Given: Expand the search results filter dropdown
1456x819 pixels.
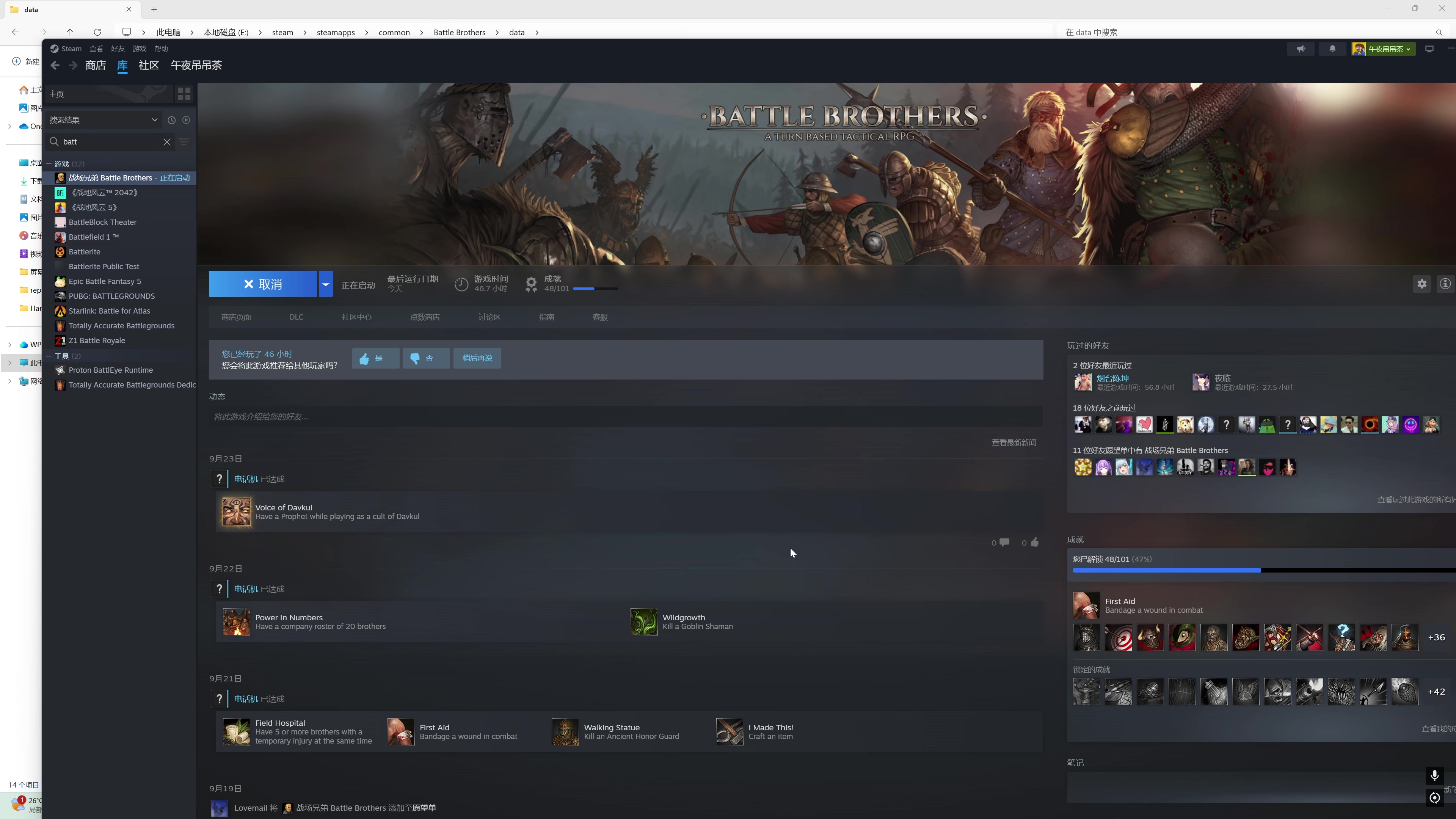Looking at the screenshot, I should 154,120.
